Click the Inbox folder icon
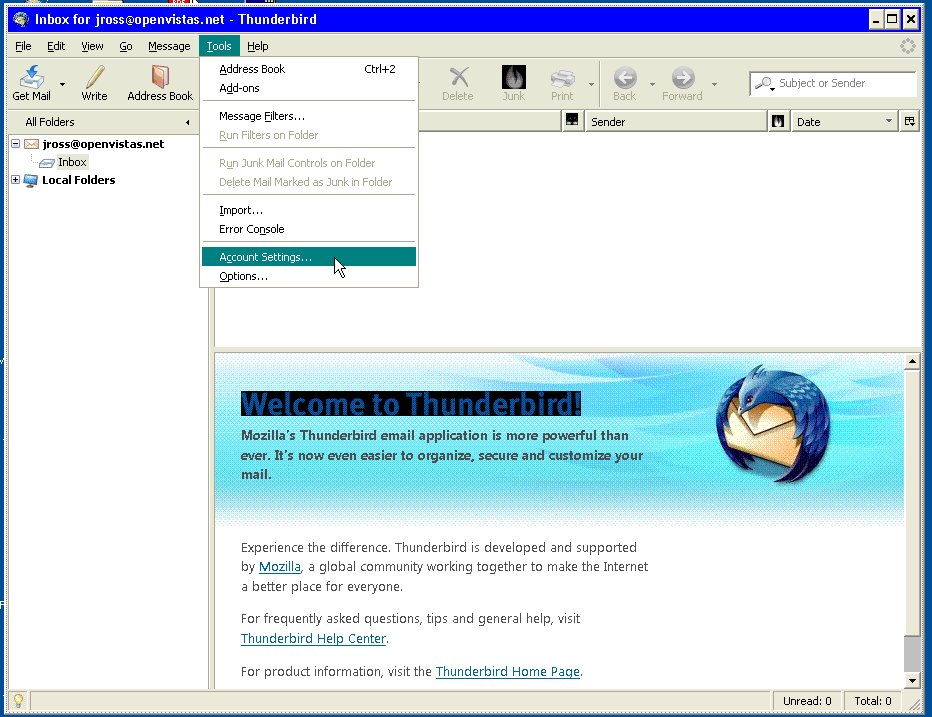Viewport: 932px width, 717px height. 47,162
